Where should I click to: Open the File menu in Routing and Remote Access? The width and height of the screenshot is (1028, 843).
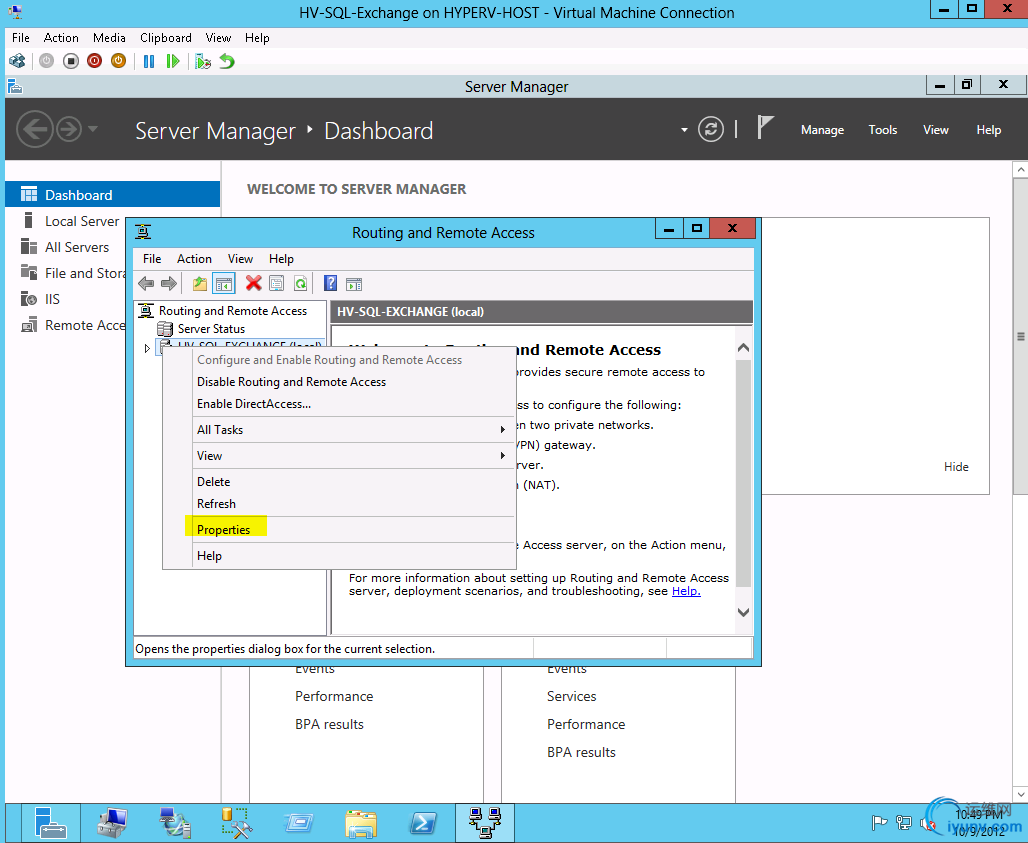click(x=152, y=259)
